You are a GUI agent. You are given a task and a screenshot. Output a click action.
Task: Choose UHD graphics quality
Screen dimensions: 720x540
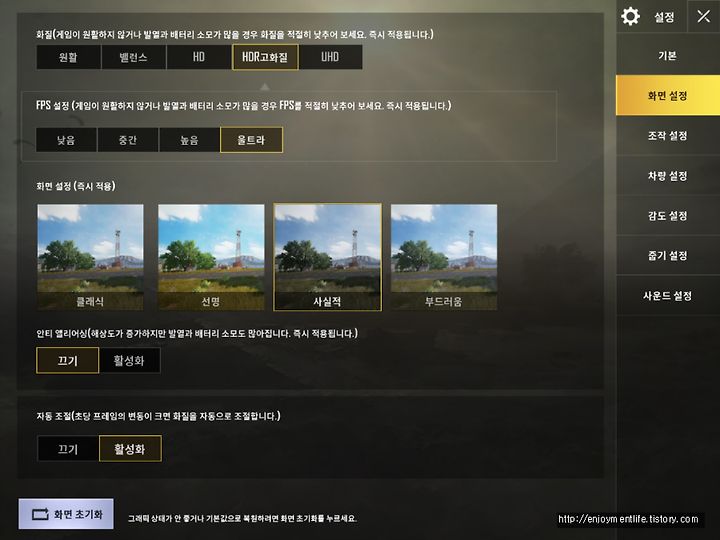[x=330, y=57]
